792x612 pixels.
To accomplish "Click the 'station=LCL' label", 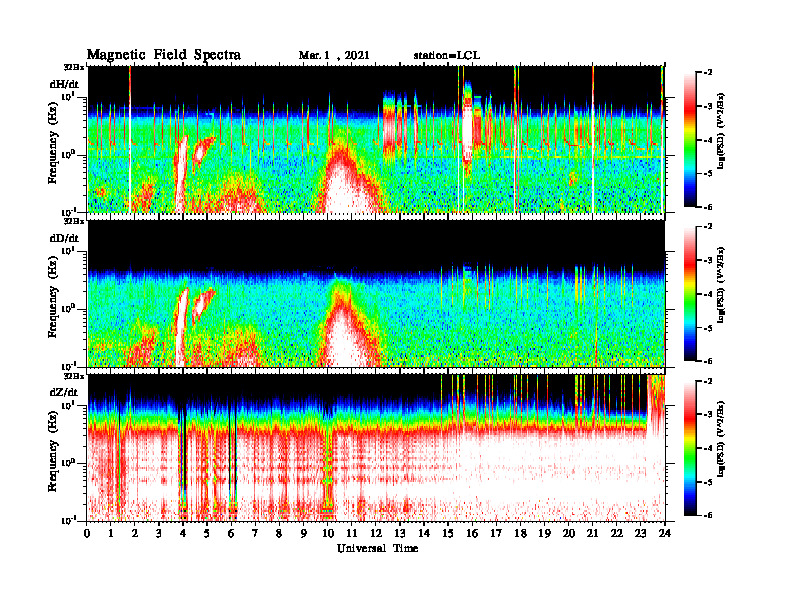I will click(x=447, y=56).
